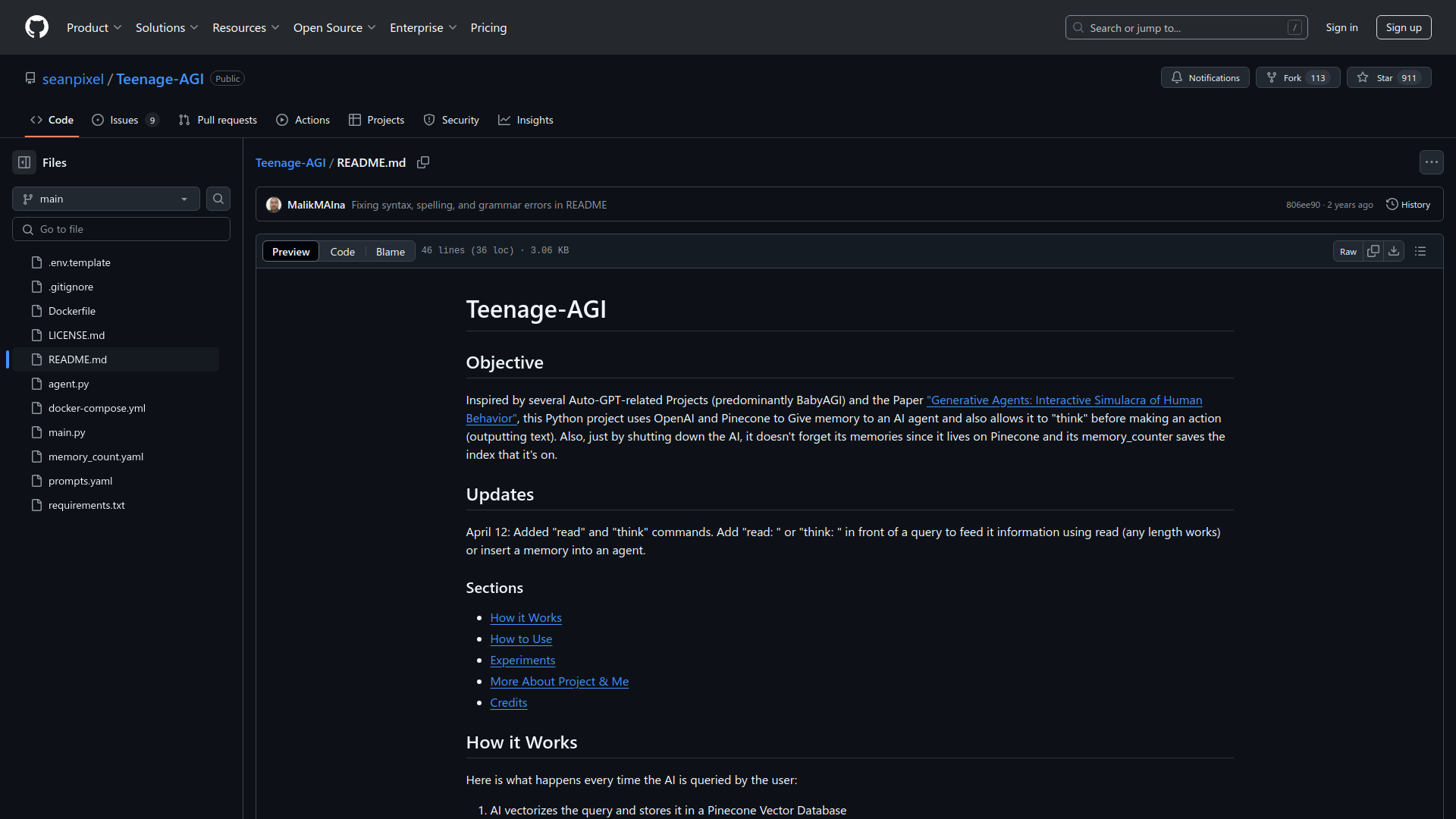Open the Raw file view
Viewport: 1456px width, 819px height.
[x=1348, y=251]
